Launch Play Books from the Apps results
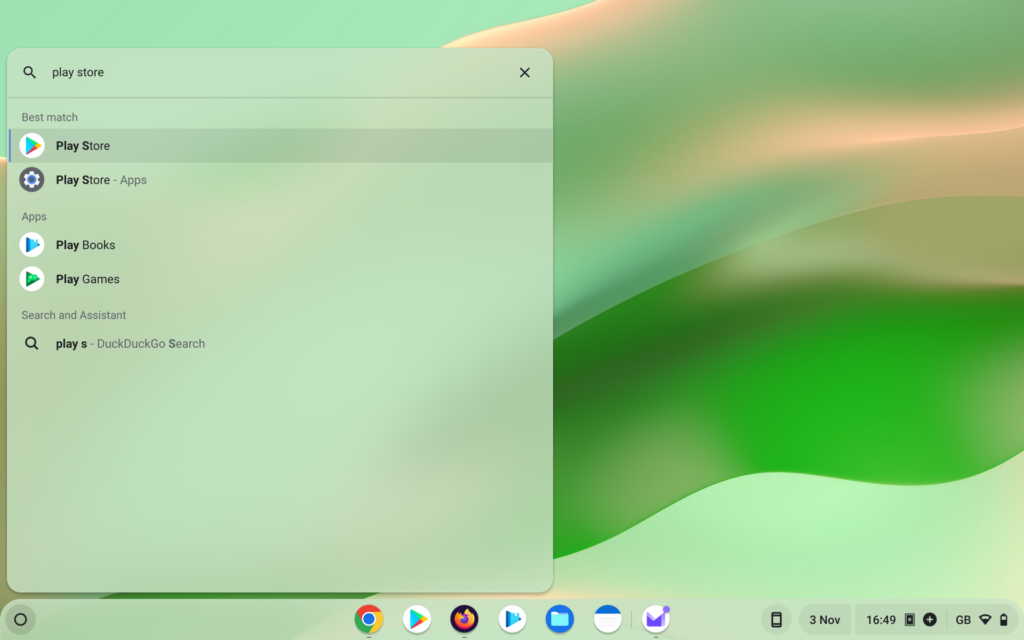 [x=281, y=245]
